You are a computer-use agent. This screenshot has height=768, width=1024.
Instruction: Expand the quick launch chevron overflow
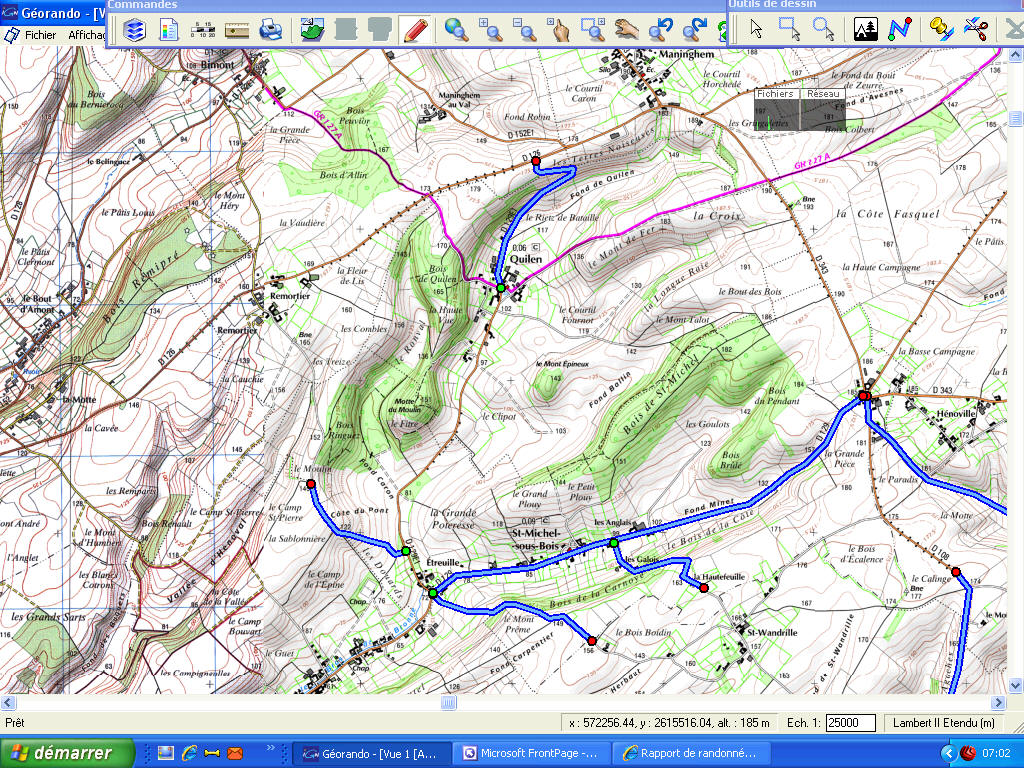271,748
